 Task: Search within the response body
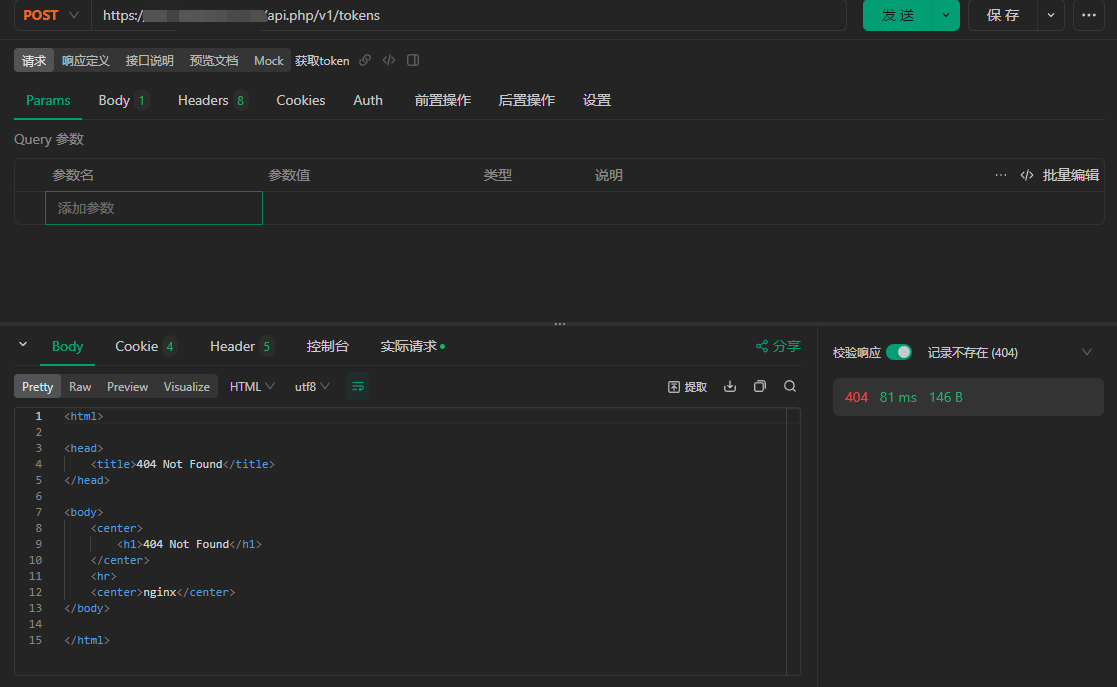pyautogui.click(x=790, y=387)
